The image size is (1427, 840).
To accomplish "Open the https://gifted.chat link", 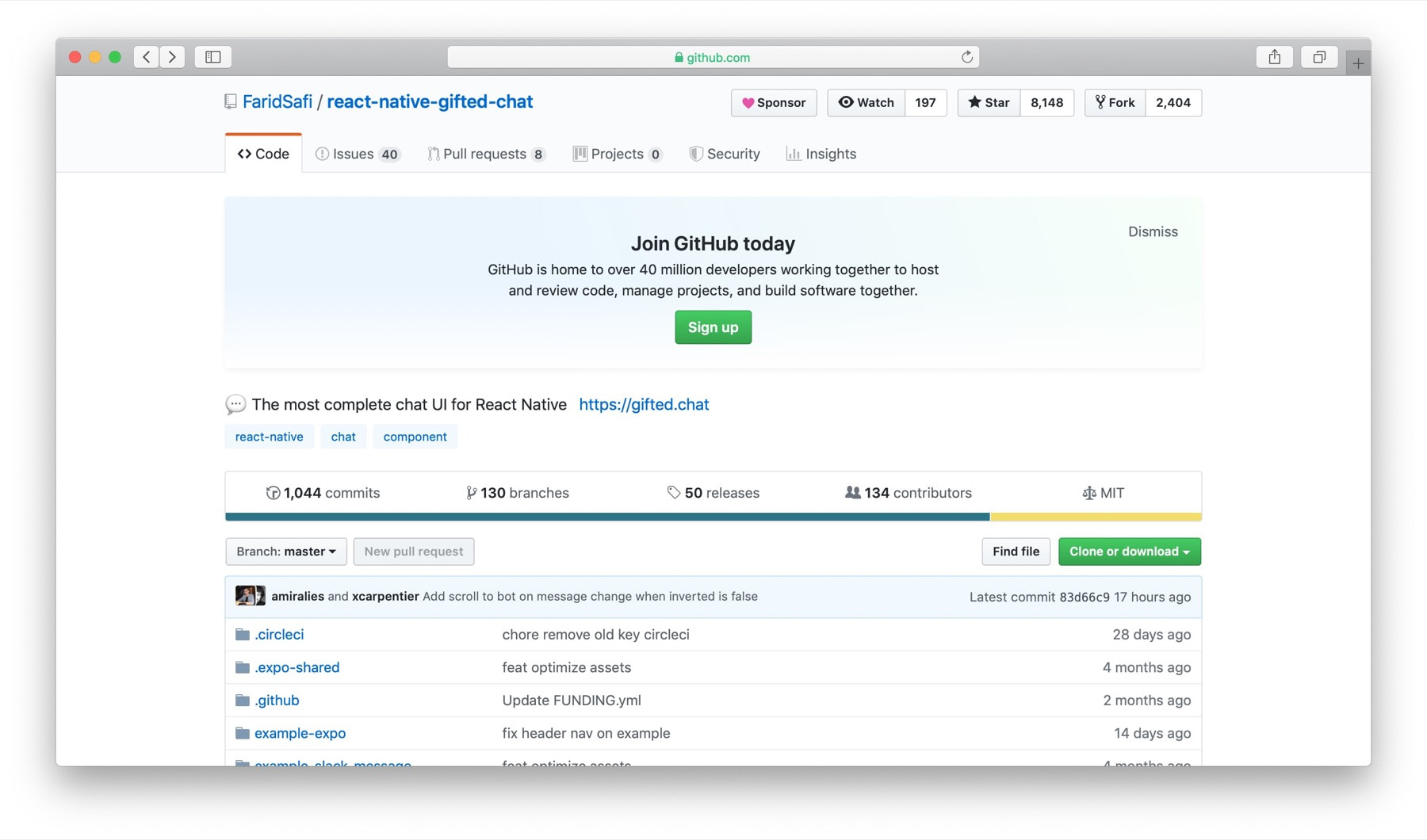I will coord(644,404).
